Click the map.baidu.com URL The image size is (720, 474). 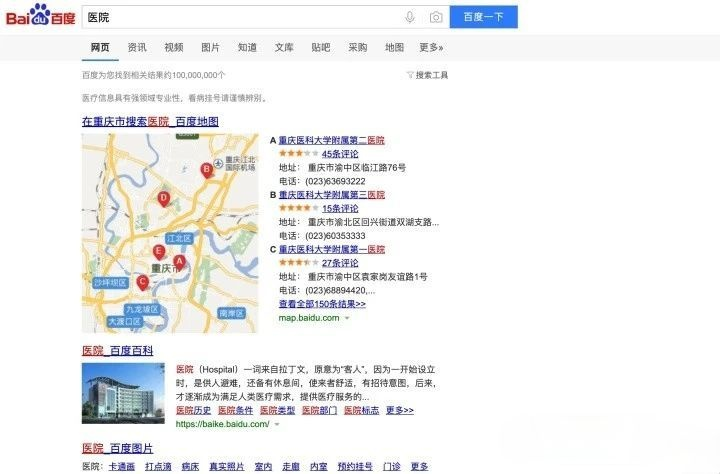point(309,318)
